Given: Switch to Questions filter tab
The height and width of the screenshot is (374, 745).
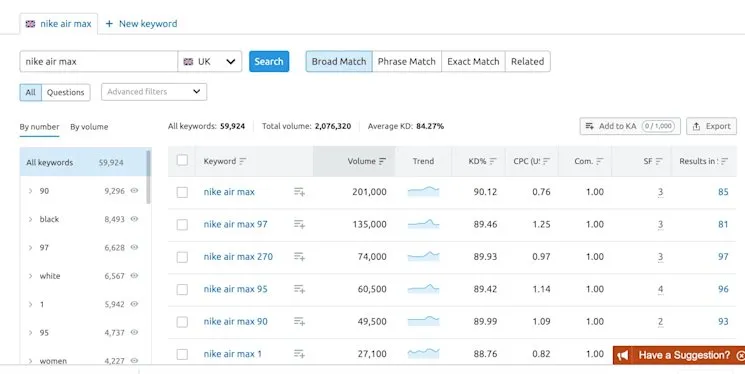Looking at the screenshot, I should [x=66, y=92].
